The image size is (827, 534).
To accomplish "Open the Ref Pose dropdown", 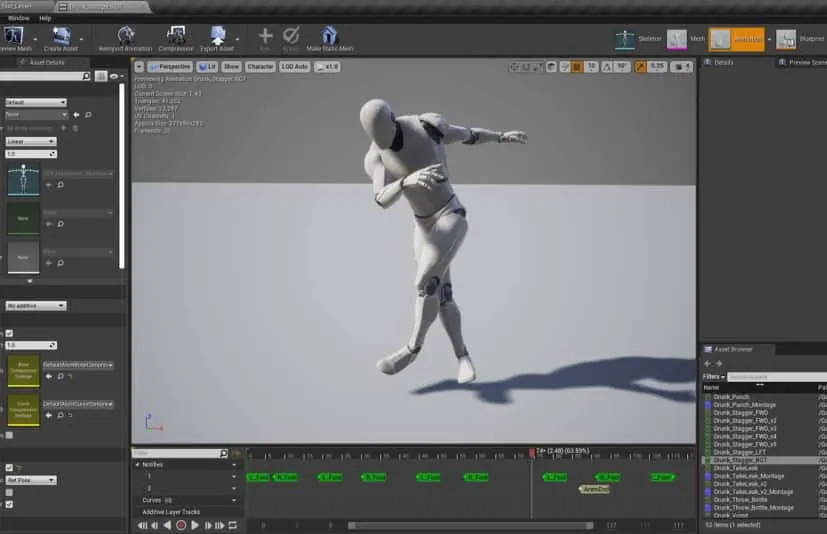I will tap(31, 480).
